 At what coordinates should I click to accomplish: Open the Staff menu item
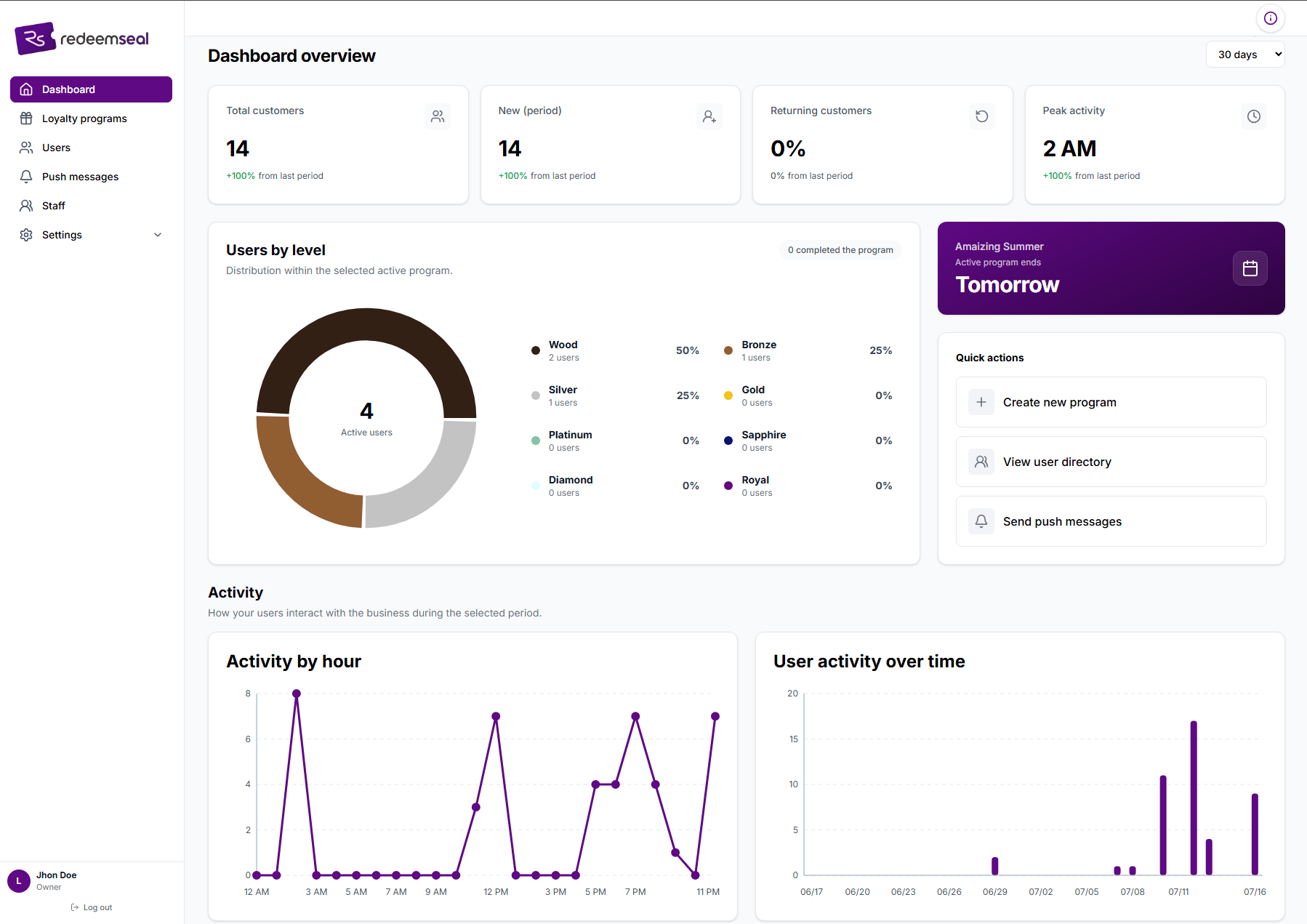[91, 206]
